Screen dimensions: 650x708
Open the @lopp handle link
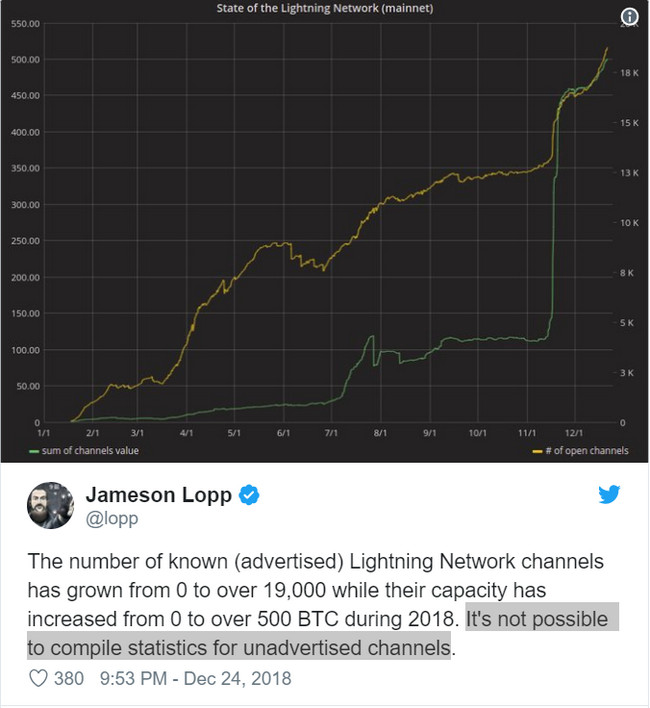point(112,519)
